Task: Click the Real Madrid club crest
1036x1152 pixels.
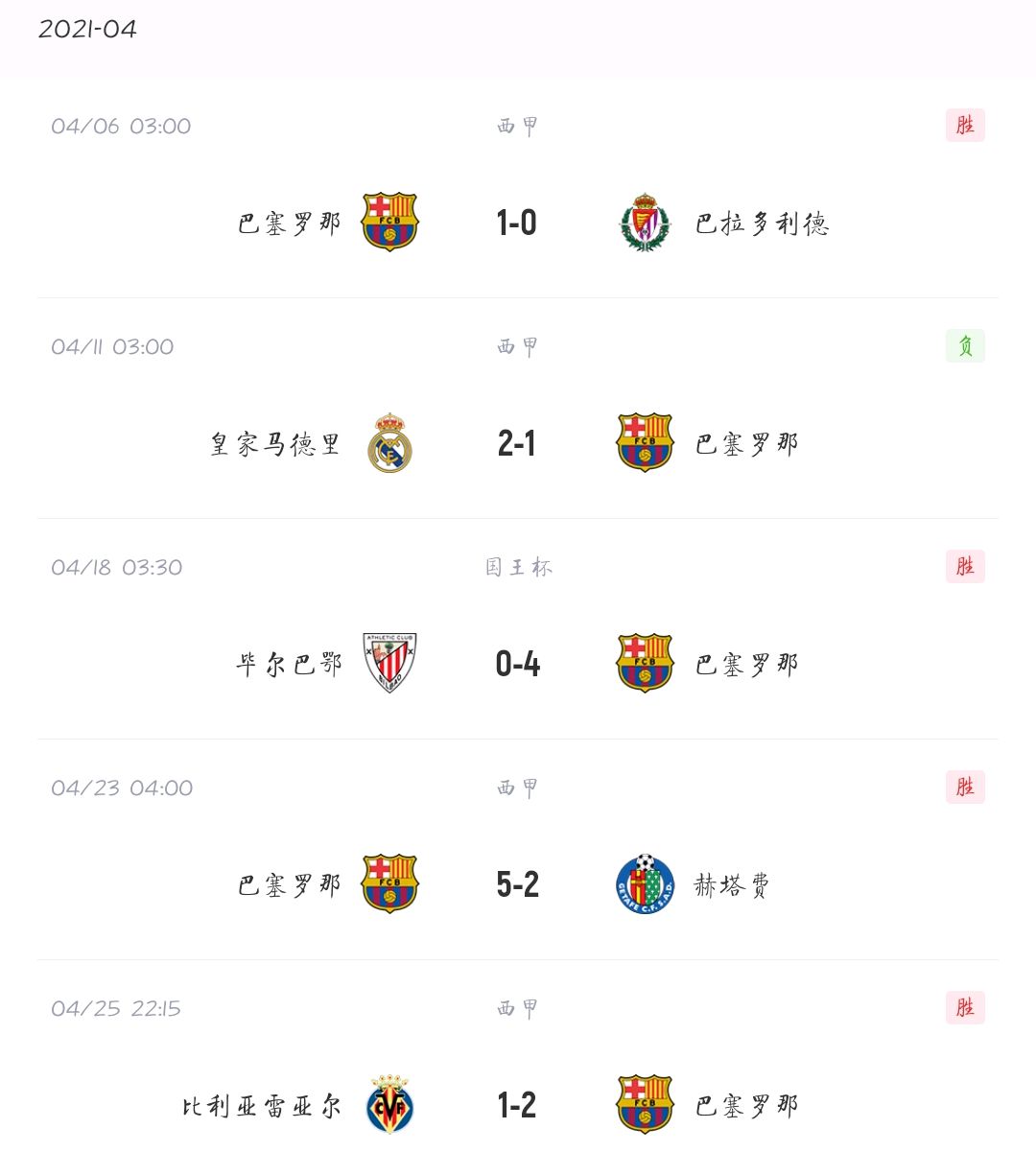Action: 389,443
